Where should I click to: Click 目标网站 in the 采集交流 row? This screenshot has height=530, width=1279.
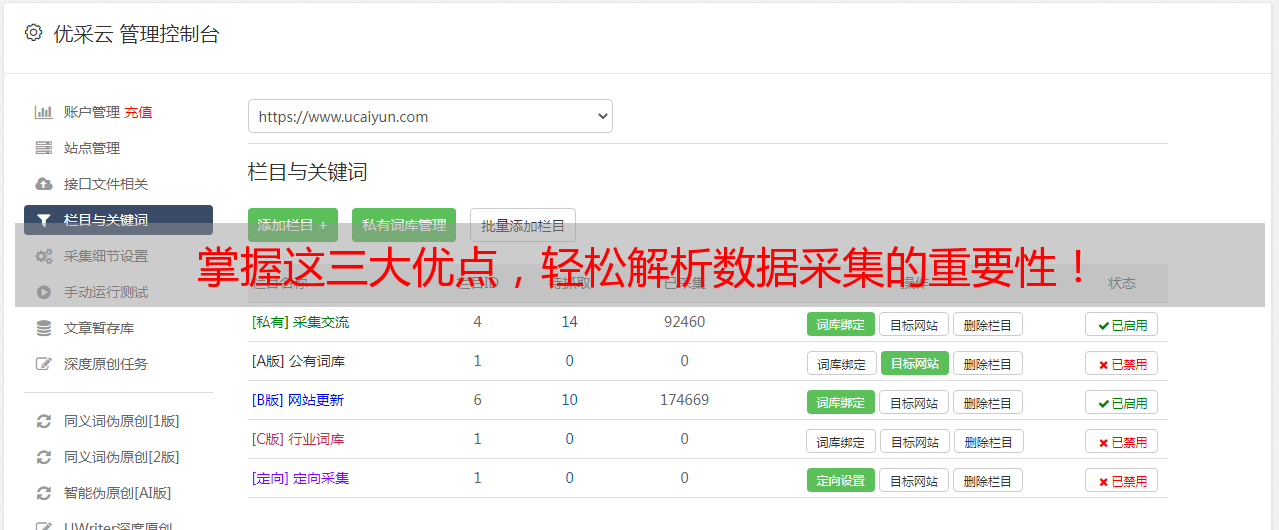coord(914,324)
